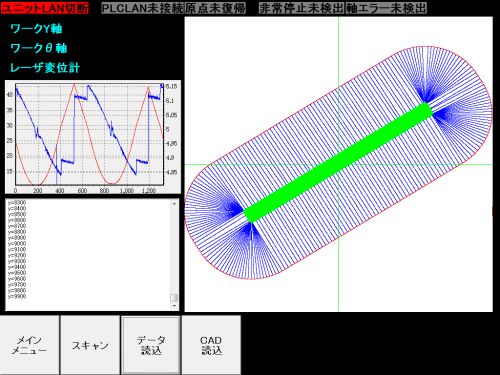This screenshot has height=375, width=500.
Task: Click the log list scroll up arrow
Action: pyautogui.click(x=174, y=203)
